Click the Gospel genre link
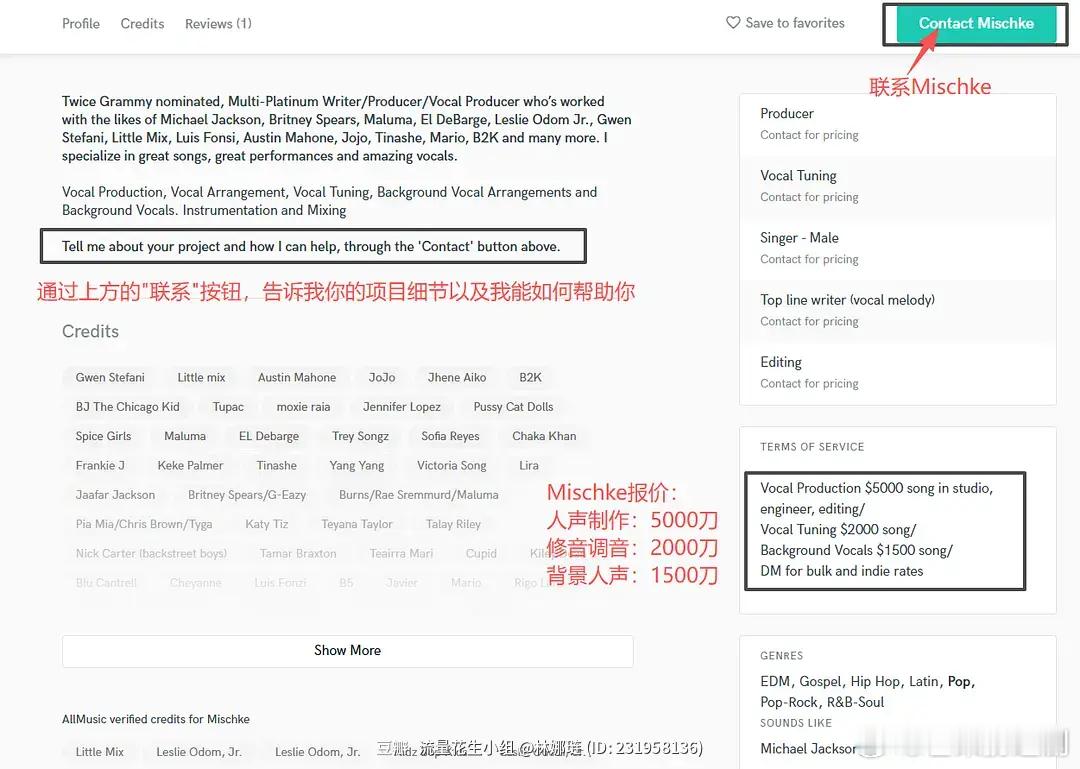Image resolution: width=1080 pixels, height=769 pixels. click(820, 681)
